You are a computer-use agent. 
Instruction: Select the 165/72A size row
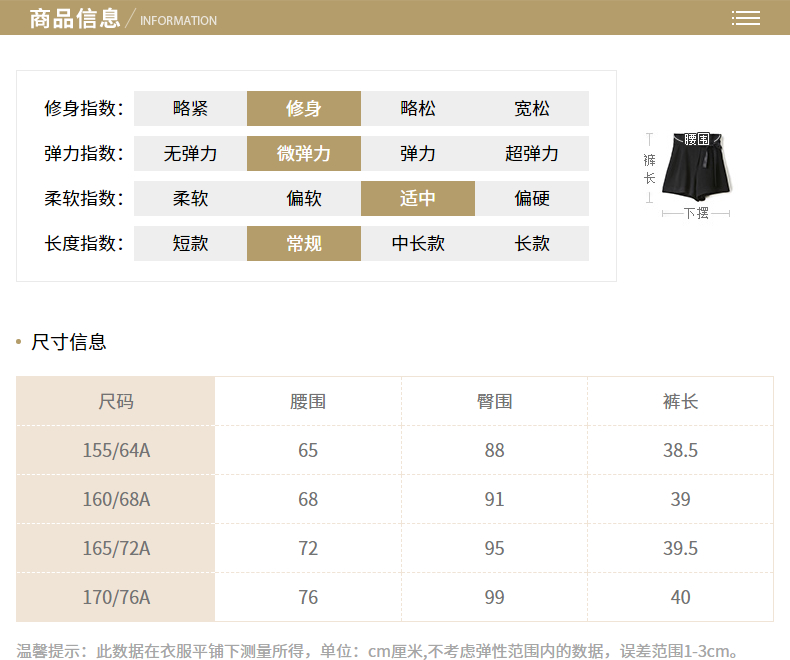(116, 548)
